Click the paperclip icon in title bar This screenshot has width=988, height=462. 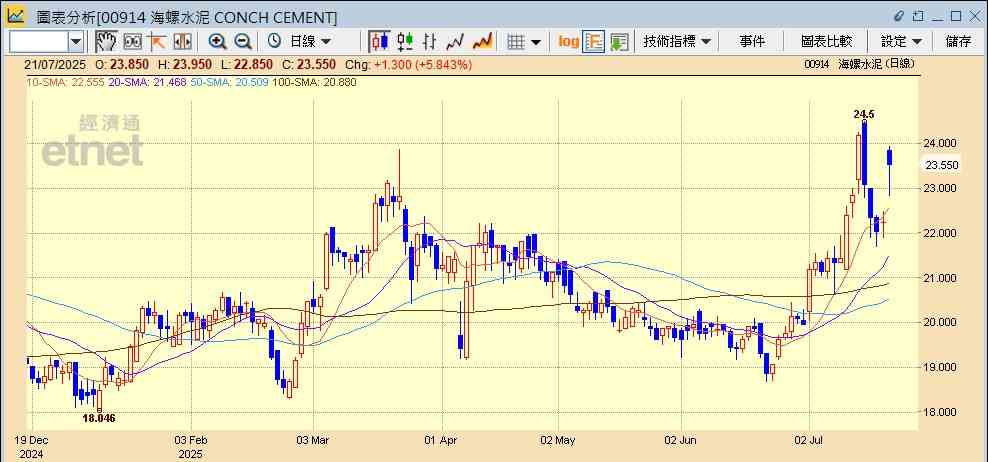point(900,16)
